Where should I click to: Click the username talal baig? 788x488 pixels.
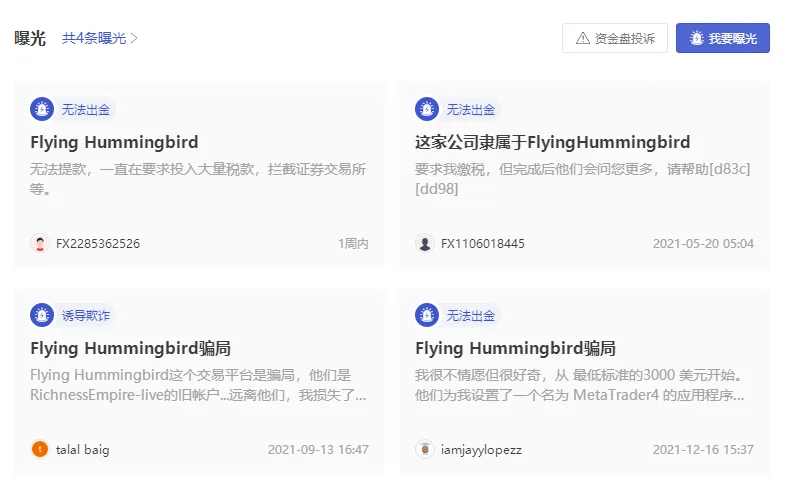tap(83, 449)
